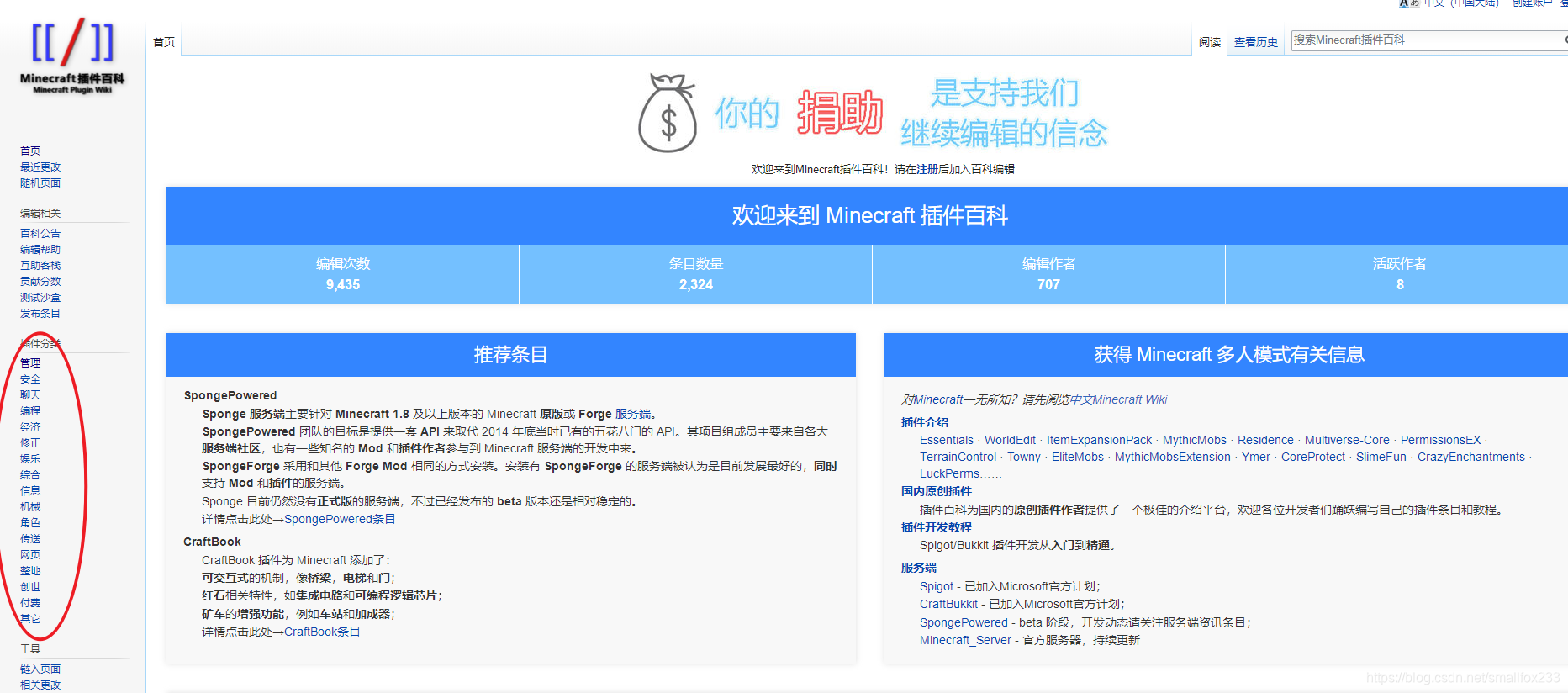Image resolution: width=1568 pixels, height=693 pixels.
Task: Open the CraftBukkit server link
Action: [948, 604]
